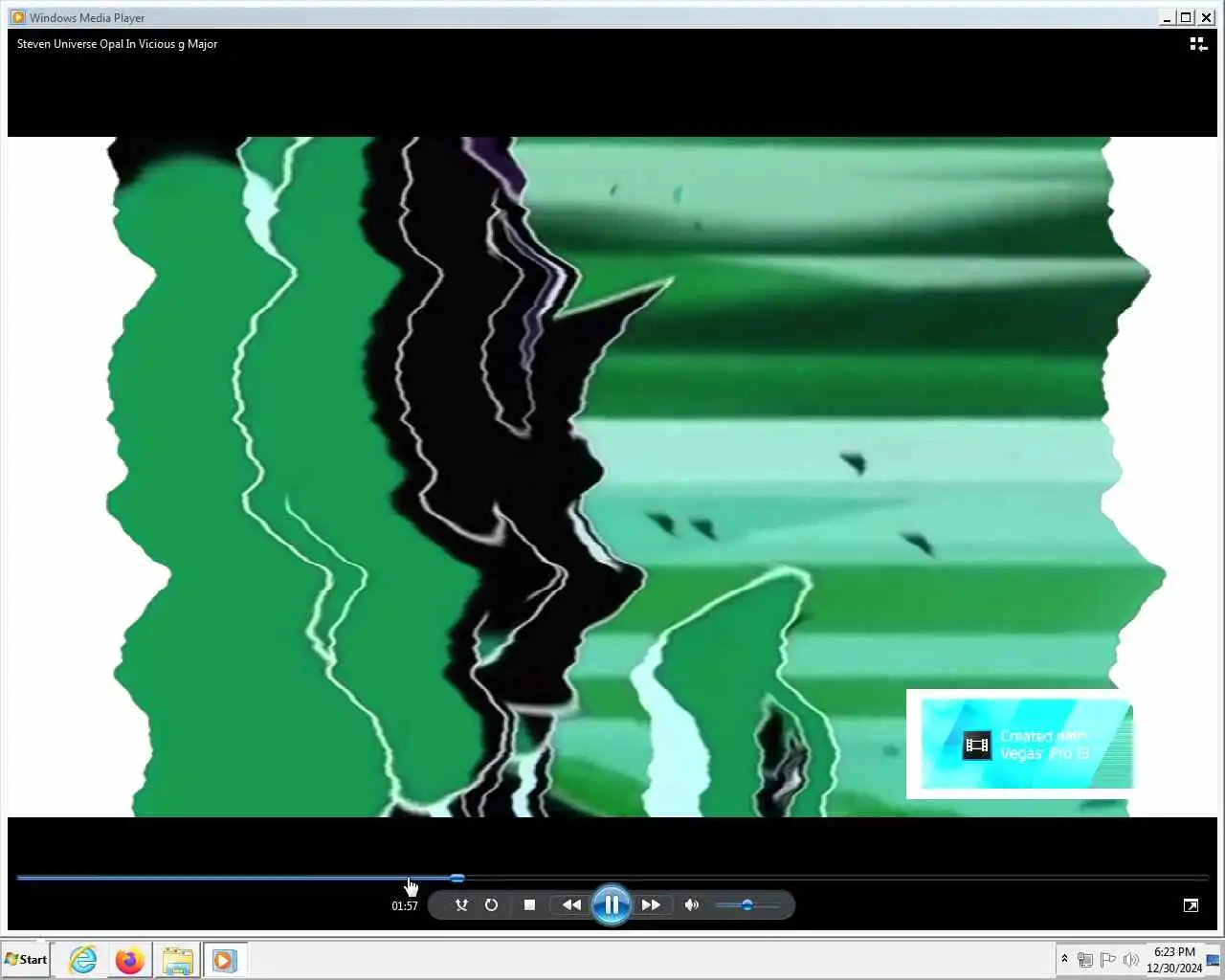Mute the player volume
This screenshot has height=980, width=1225.
pos(692,904)
